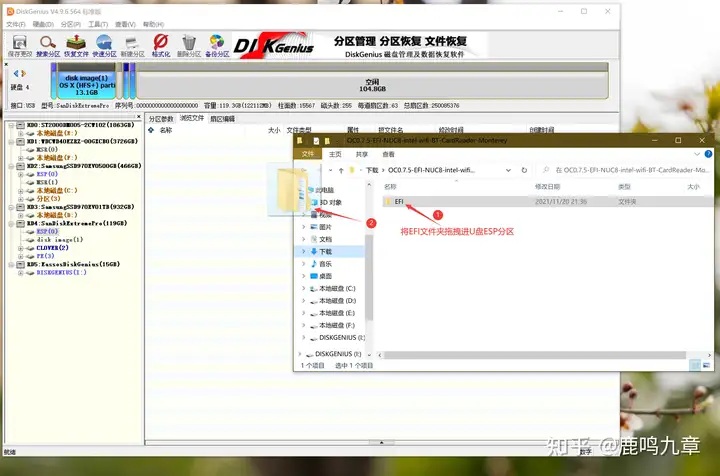The image size is (720, 476).
Task: Collapse the HD3 Samsung 932GB disk node
Action: pos(11,207)
